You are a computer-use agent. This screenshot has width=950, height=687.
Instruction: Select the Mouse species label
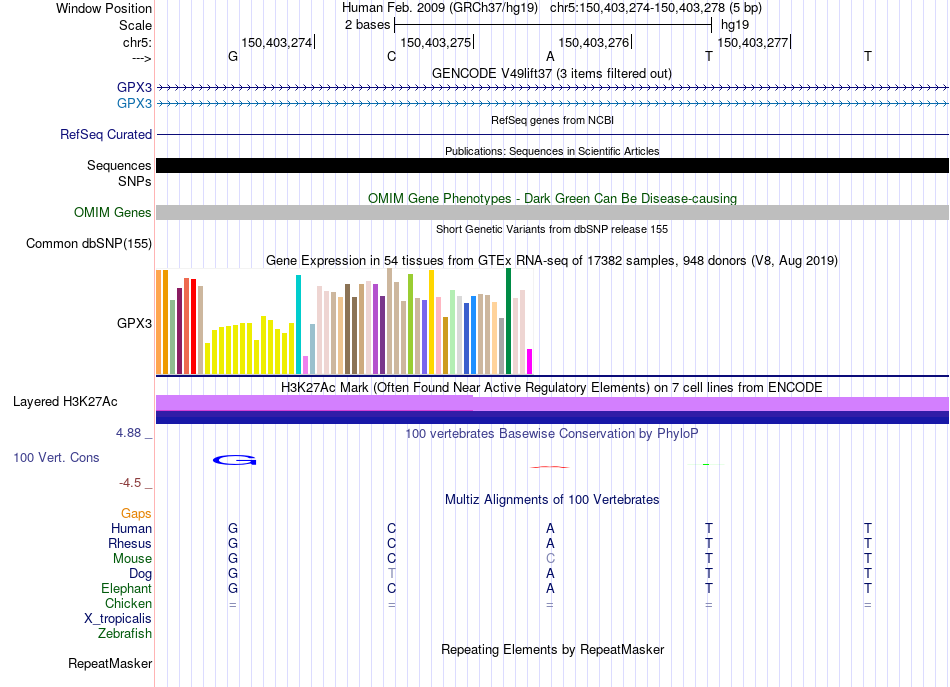[x=132, y=559]
